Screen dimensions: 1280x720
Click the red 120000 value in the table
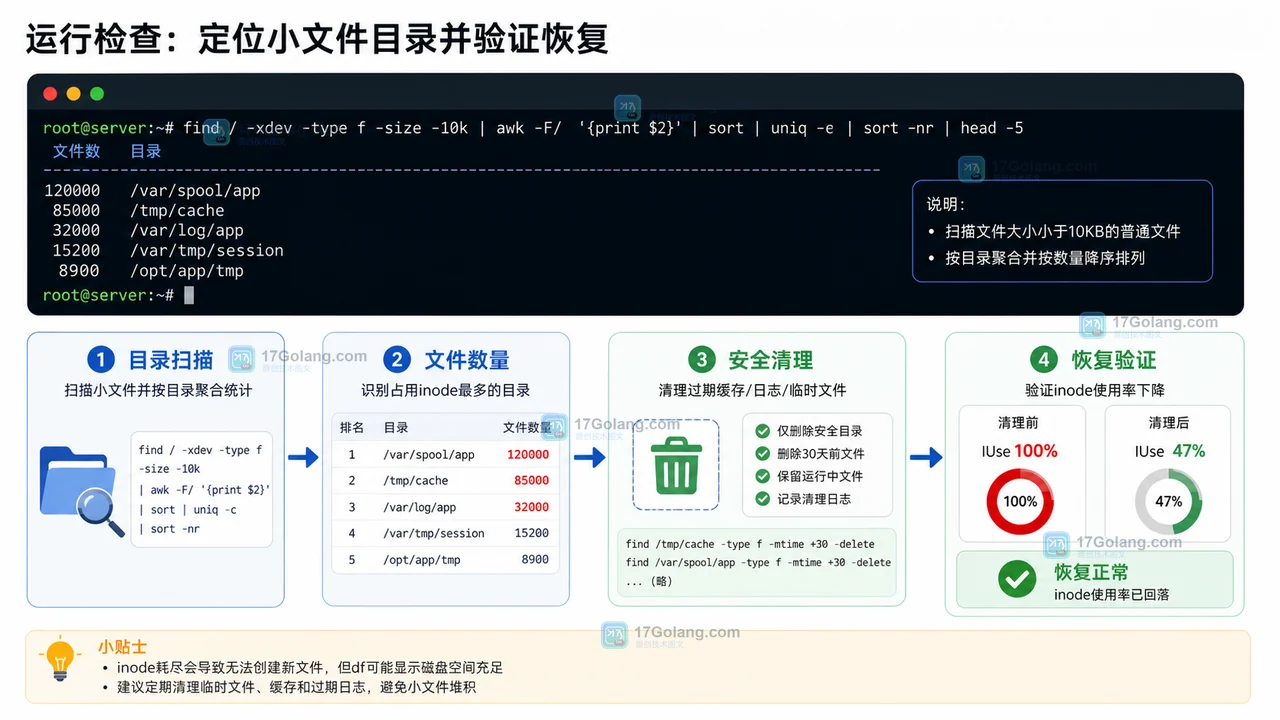(x=528, y=454)
